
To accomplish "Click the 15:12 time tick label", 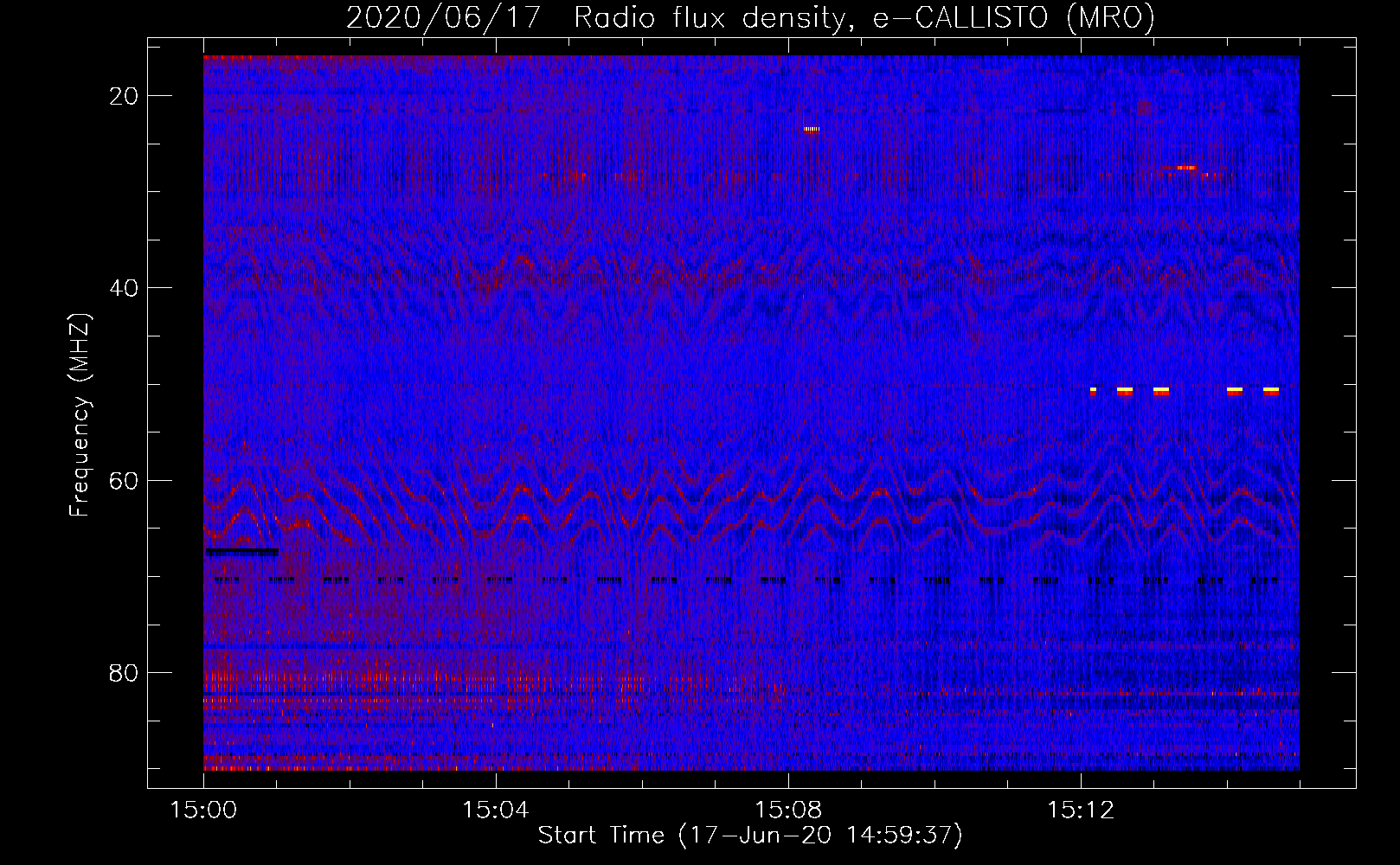I will [1081, 811].
